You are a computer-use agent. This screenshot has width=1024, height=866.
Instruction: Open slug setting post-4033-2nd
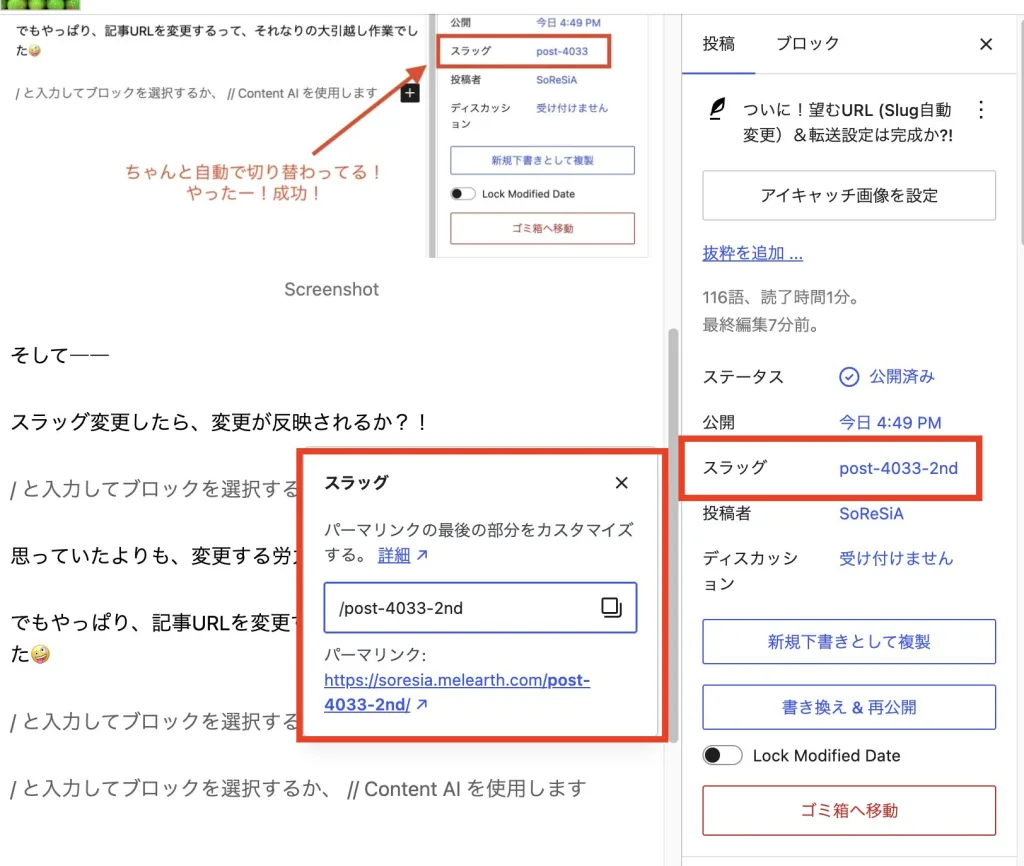click(x=898, y=468)
